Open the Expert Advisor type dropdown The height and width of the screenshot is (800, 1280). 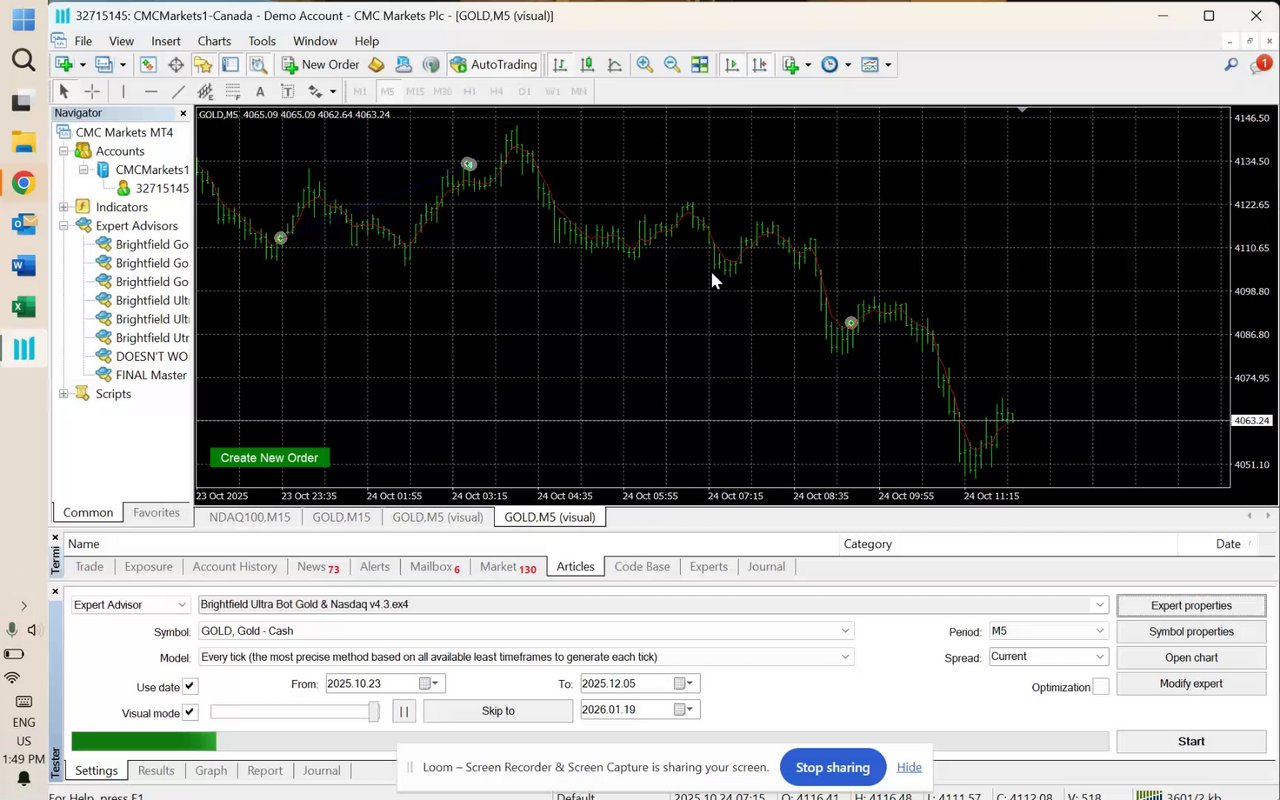130,605
